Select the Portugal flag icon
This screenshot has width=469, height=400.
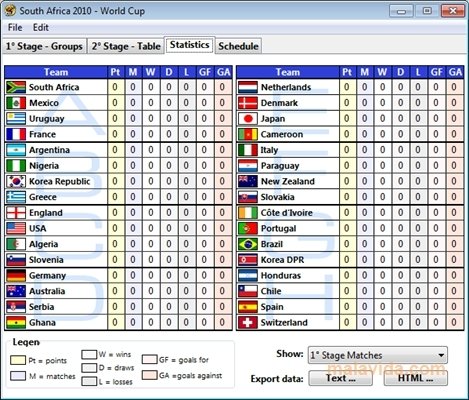click(248, 229)
